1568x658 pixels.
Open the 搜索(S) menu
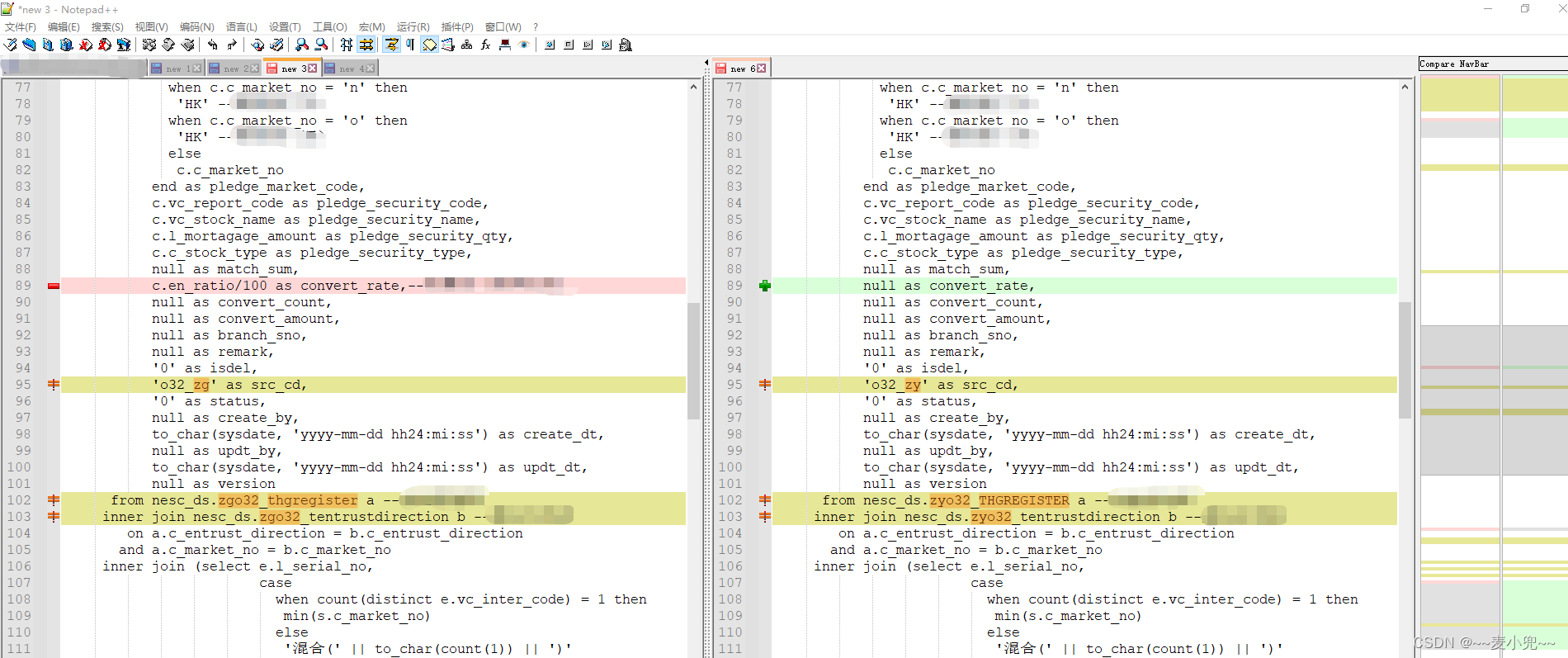[x=107, y=26]
